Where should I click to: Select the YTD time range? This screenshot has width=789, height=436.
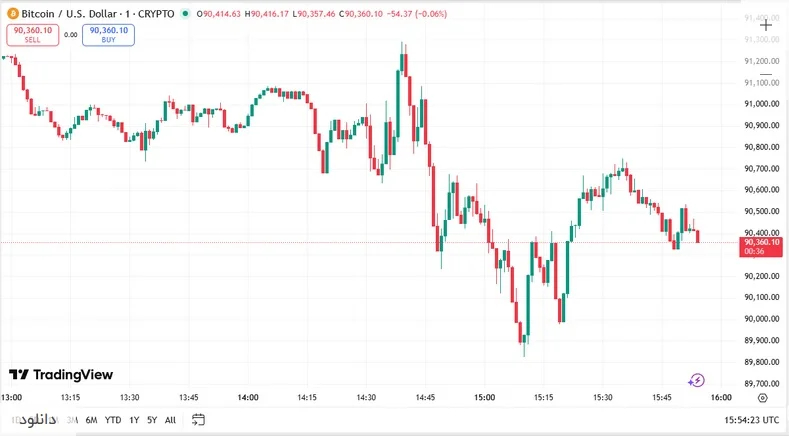(x=113, y=420)
